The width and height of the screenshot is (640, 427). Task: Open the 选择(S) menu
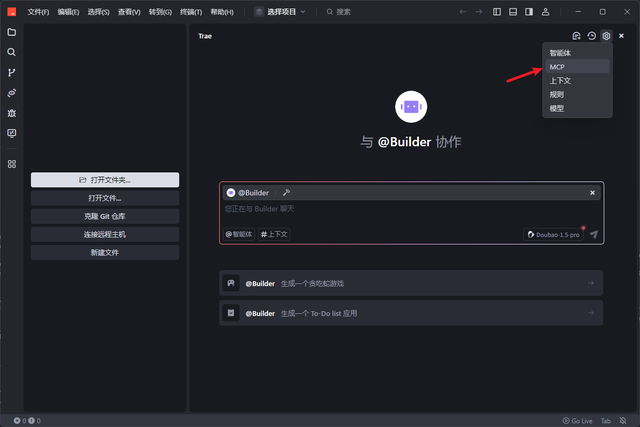98,12
